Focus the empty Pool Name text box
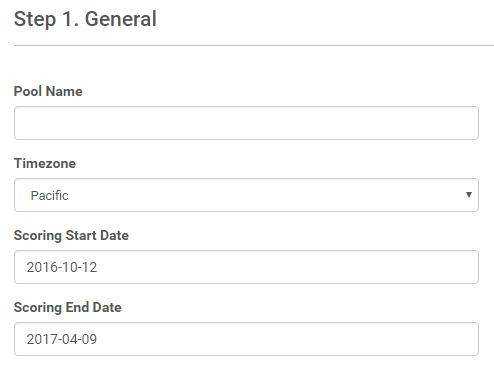 coord(246,123)
